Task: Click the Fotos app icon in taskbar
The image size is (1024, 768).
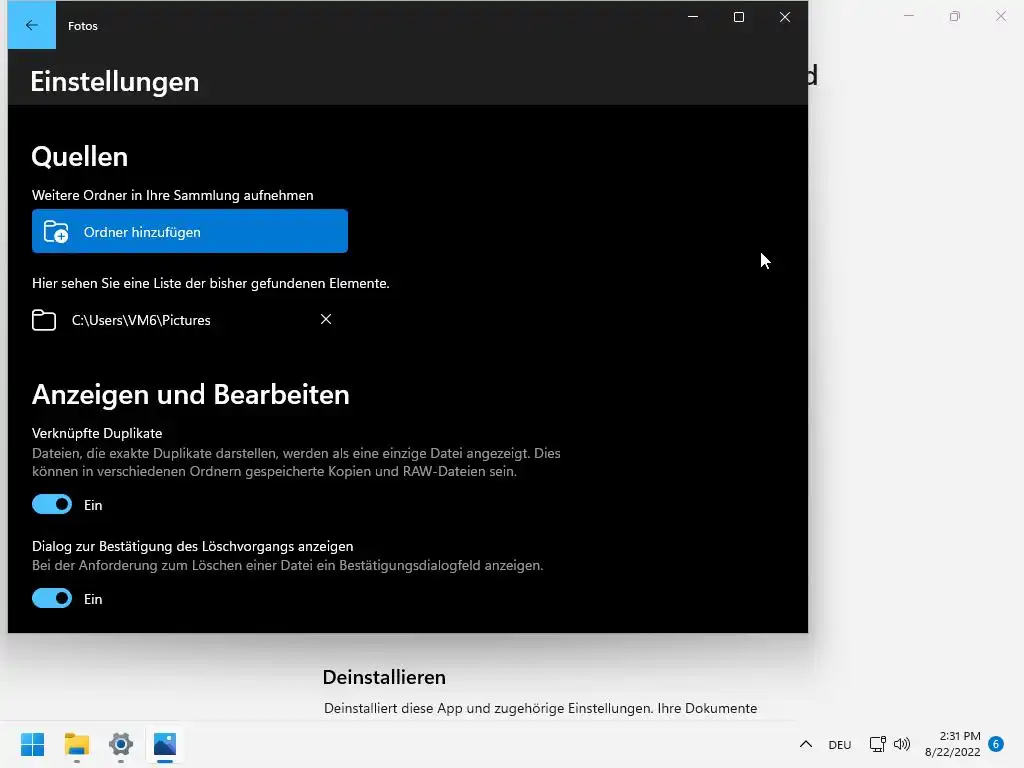Action: [x=165, y=744]
